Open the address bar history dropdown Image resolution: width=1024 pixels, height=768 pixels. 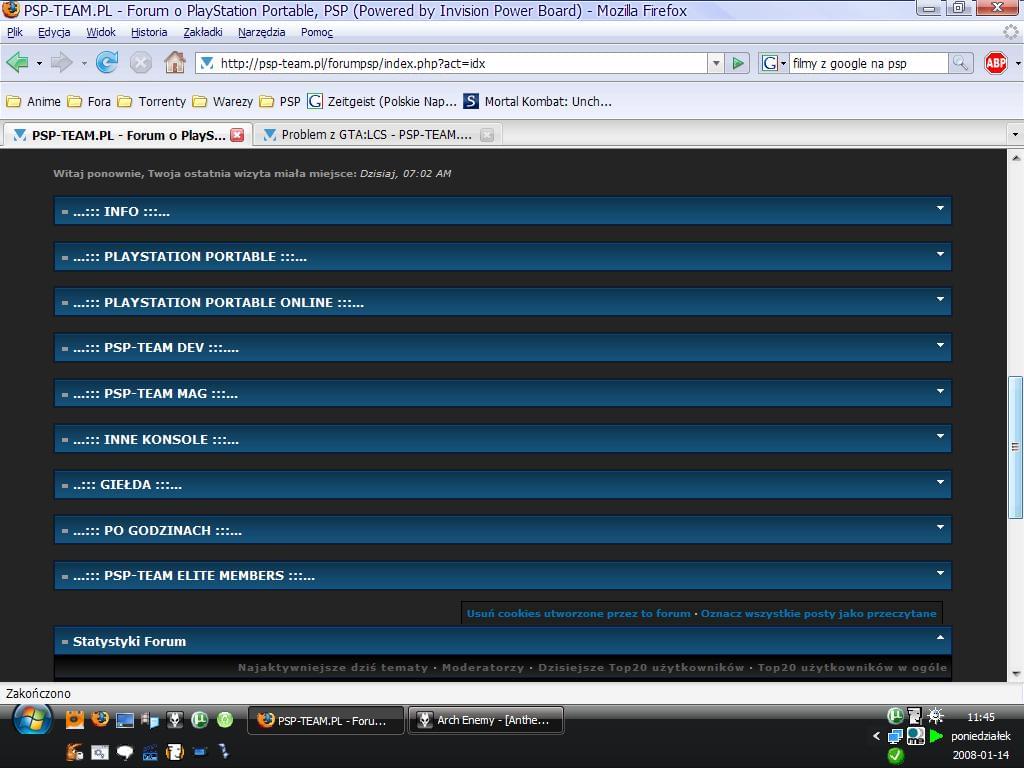click(716, 63)
